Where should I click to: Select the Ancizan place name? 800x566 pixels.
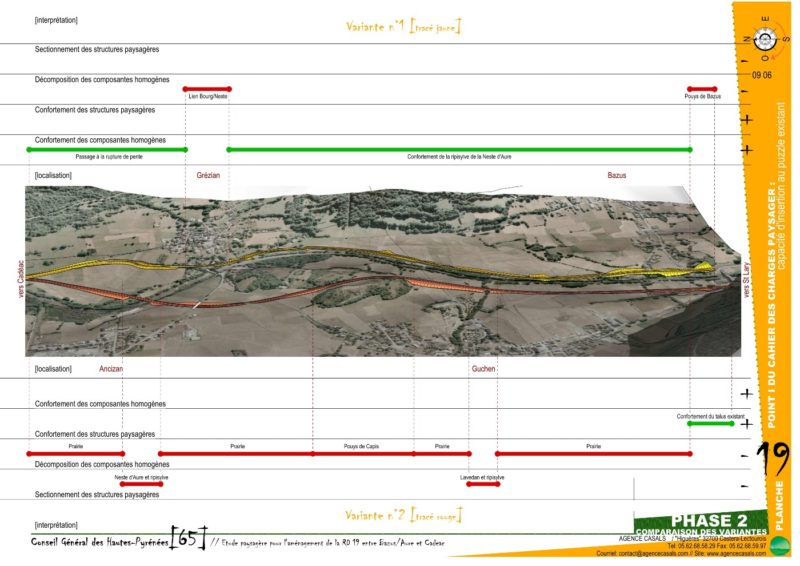coord(111,368)
